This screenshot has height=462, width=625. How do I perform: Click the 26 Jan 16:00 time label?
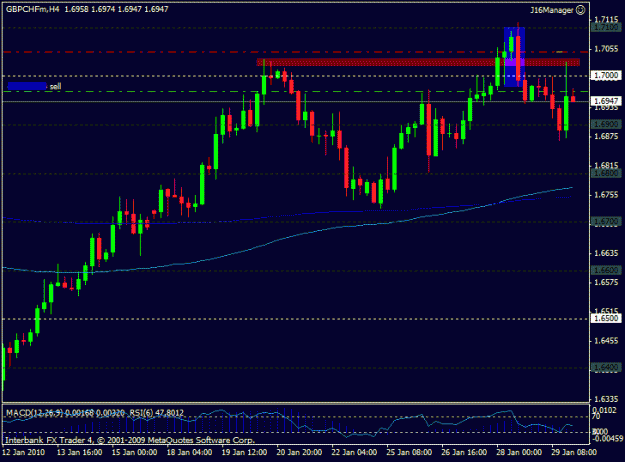coord(464,452)
